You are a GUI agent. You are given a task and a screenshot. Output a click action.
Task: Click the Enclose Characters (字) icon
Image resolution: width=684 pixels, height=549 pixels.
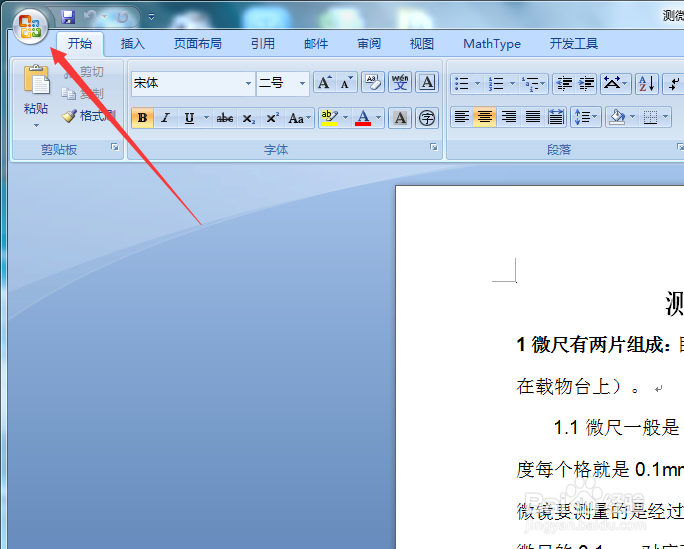[427, 118]
